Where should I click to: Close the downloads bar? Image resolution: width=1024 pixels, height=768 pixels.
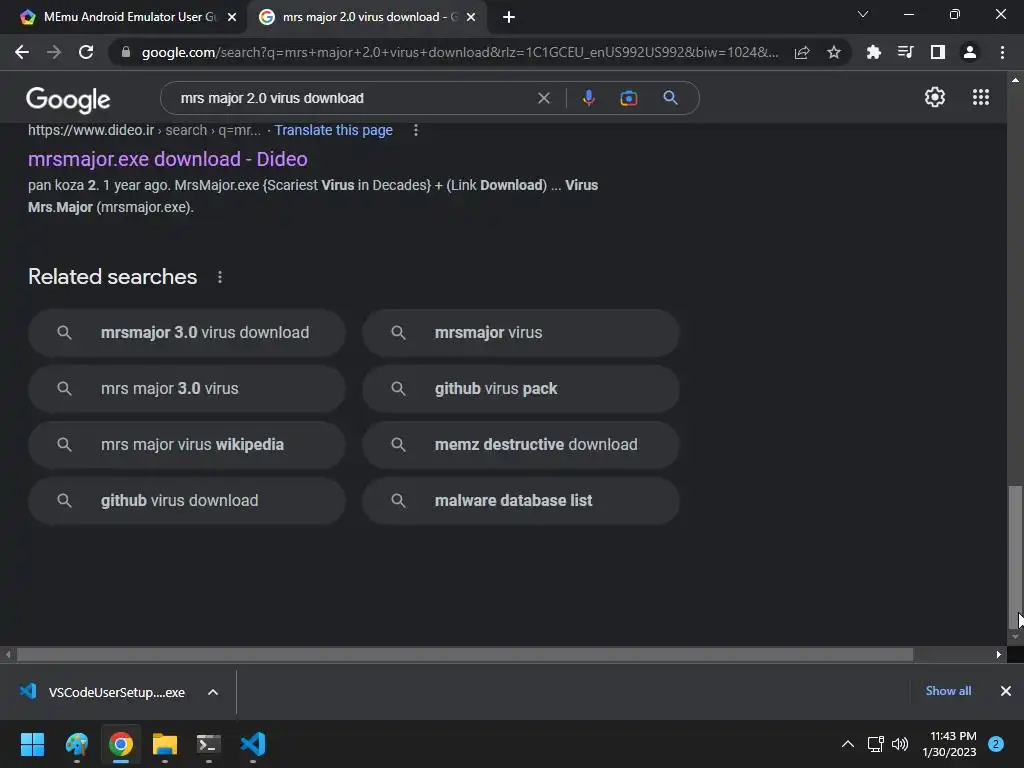pos(1006,691)
